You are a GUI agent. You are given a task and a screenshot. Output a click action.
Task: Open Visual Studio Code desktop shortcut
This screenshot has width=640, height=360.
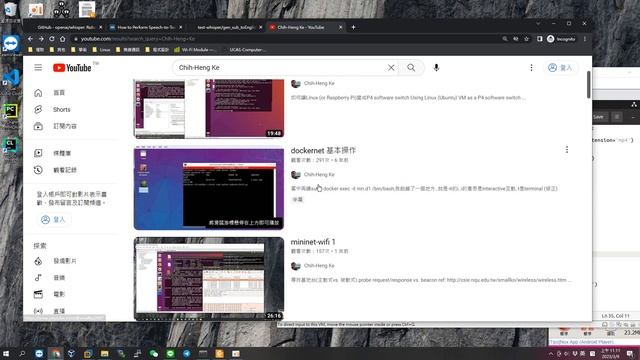click(x=11, y=80)
